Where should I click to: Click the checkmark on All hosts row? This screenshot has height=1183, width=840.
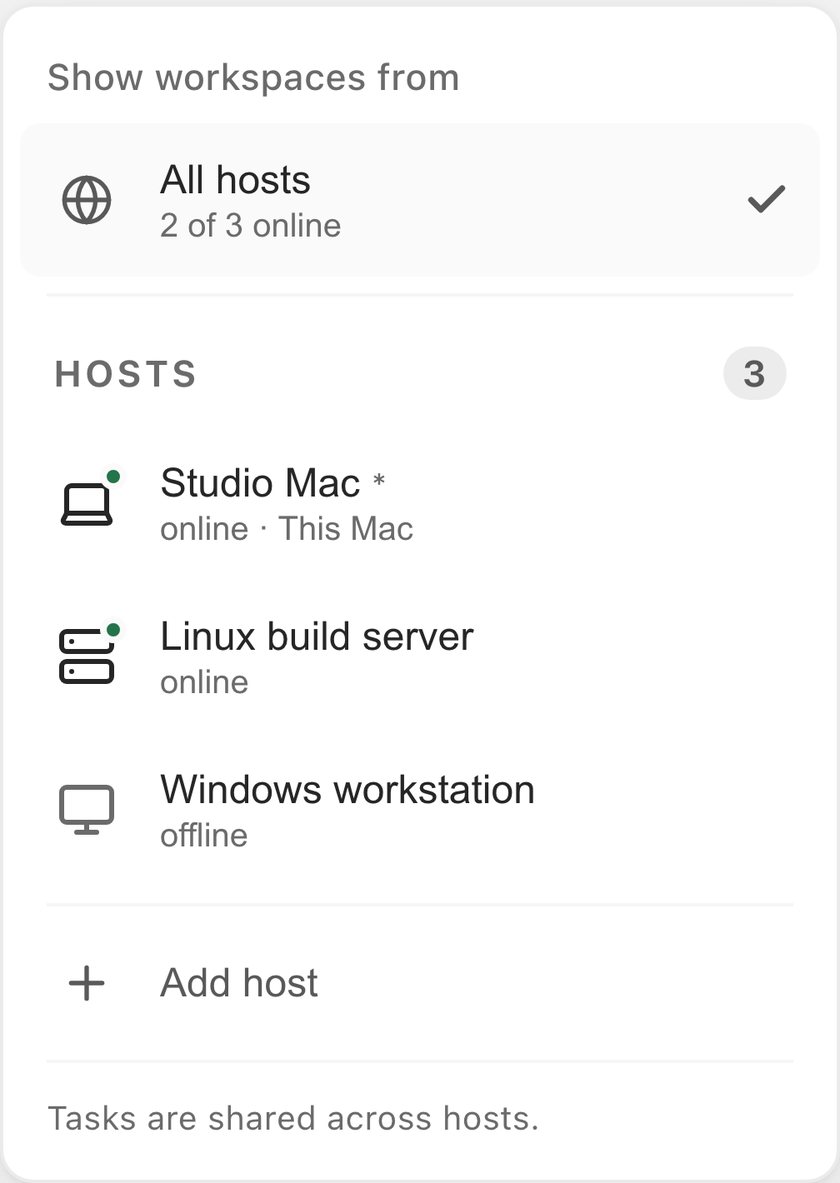click(766, 199)
